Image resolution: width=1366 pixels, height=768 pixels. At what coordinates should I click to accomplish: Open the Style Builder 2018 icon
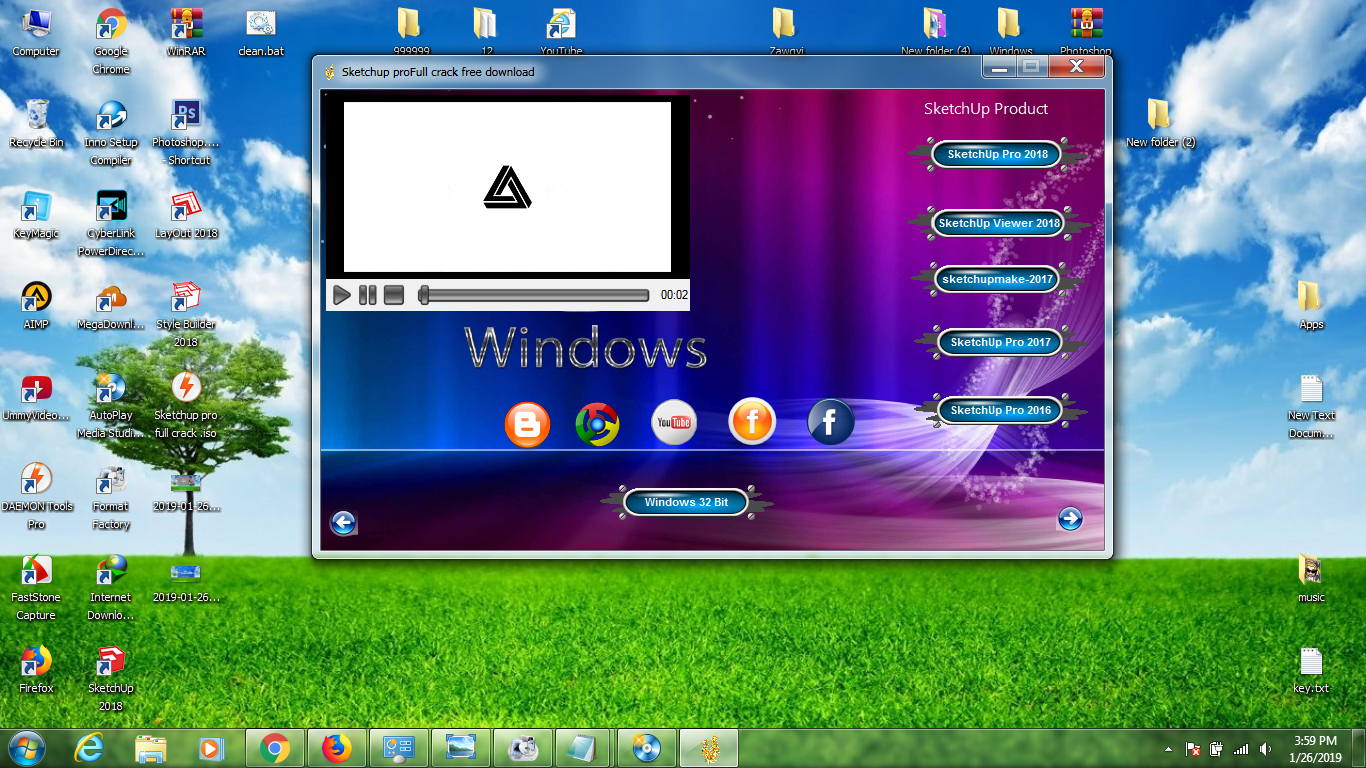[186, 314]
